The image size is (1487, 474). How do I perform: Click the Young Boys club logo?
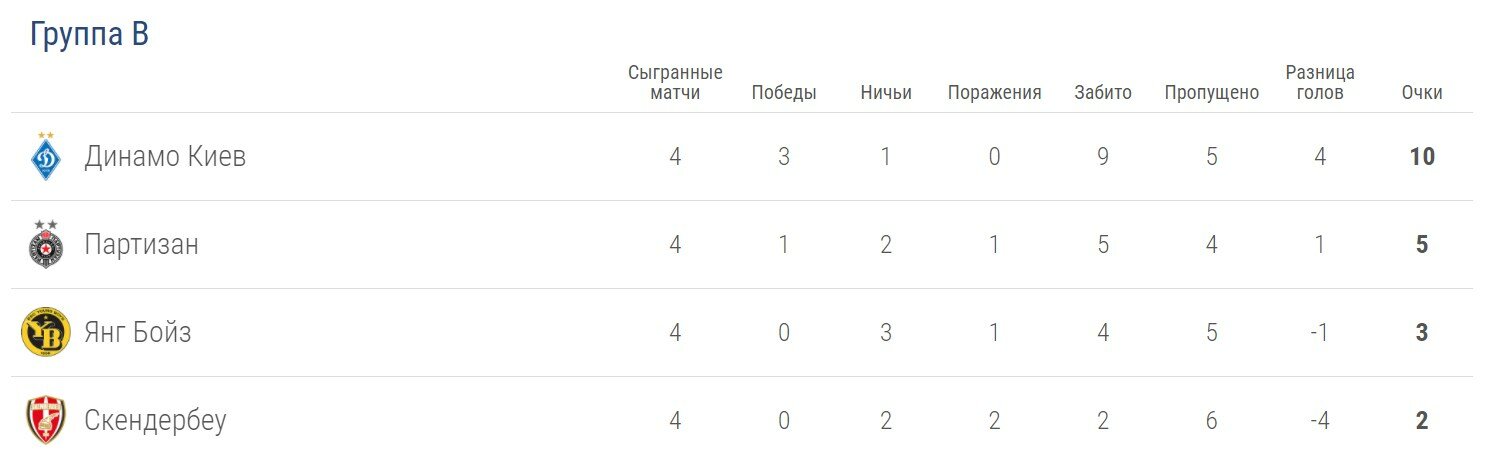pyautogui.click(x=45, y=332)
